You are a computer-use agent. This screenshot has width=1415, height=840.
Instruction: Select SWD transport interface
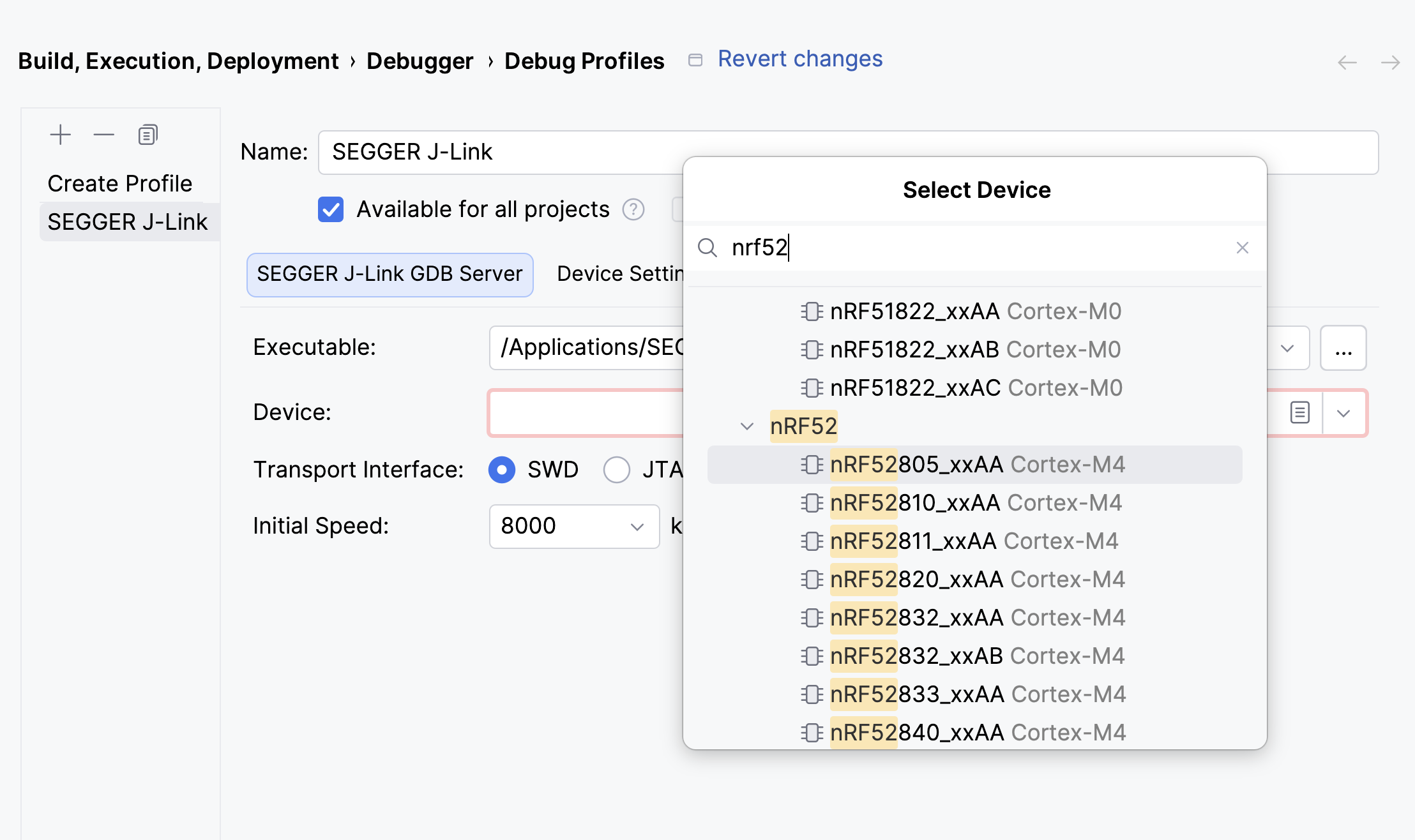pos(502,470)
